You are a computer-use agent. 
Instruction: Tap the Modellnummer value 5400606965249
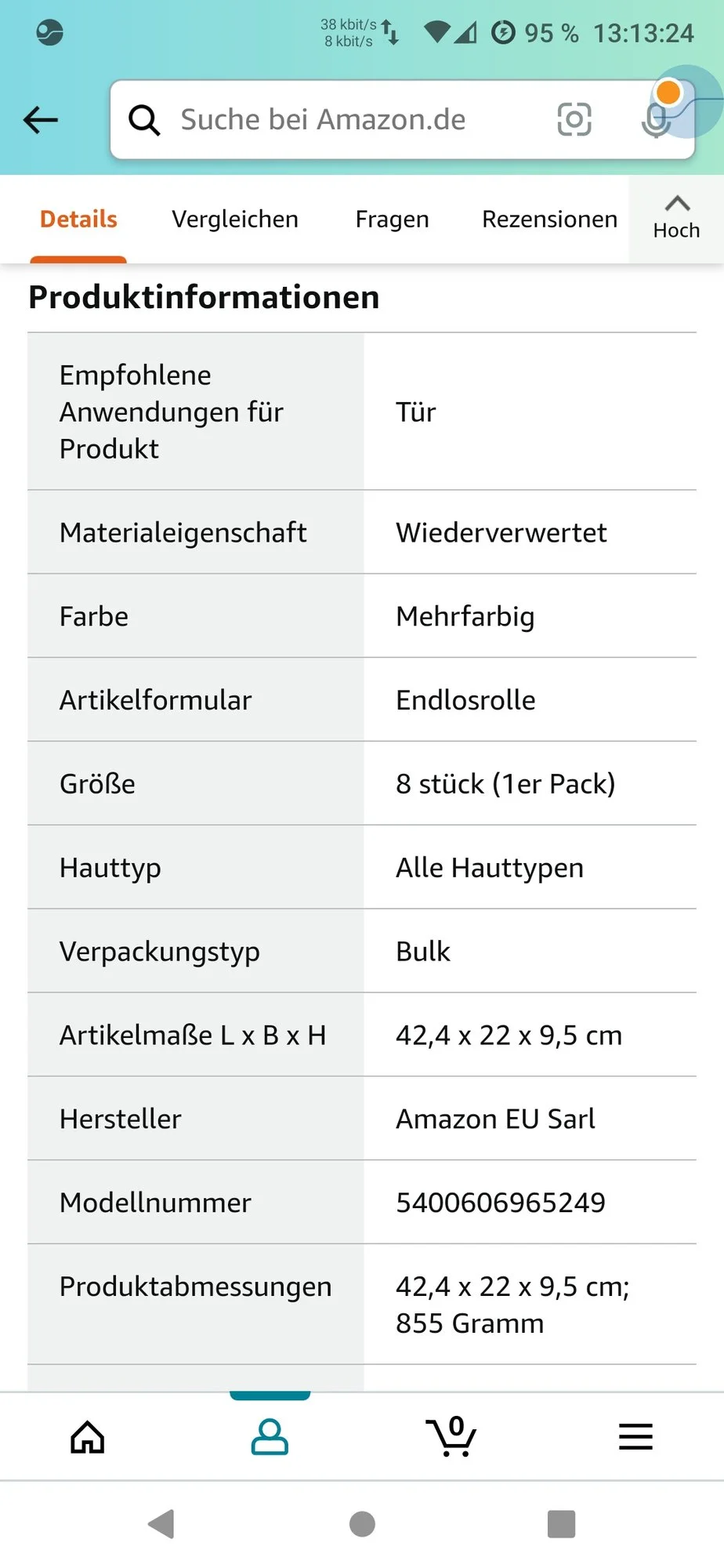501,1202
